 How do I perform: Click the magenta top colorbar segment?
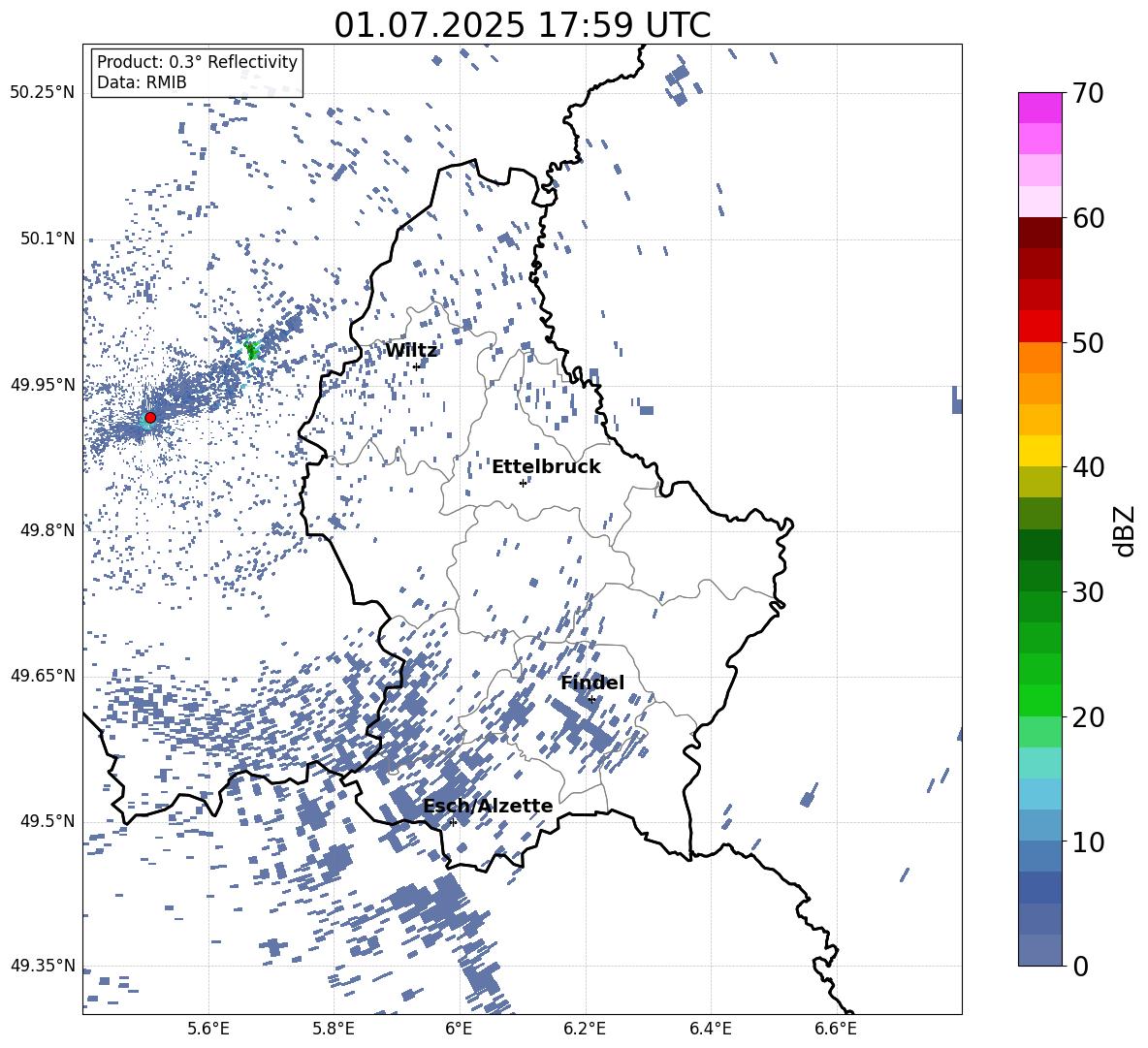pos(1039,108)
